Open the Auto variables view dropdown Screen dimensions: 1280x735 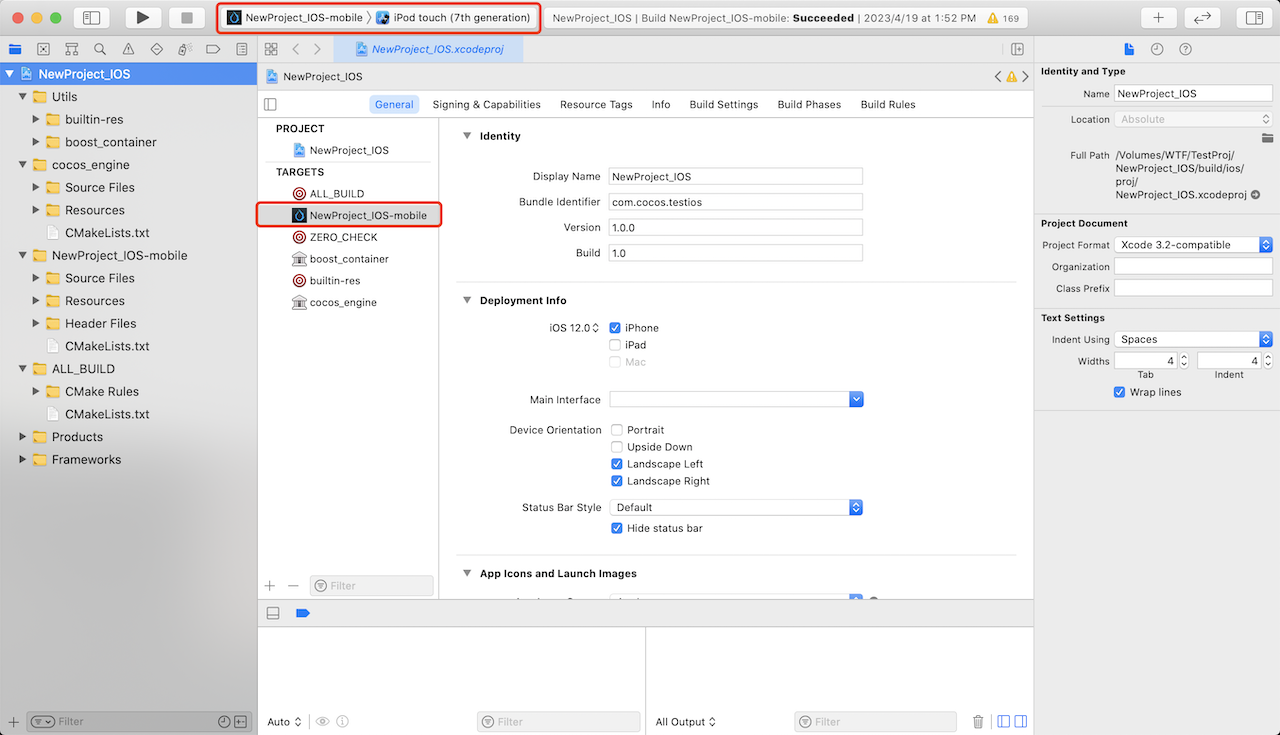(x=284, y=722)
